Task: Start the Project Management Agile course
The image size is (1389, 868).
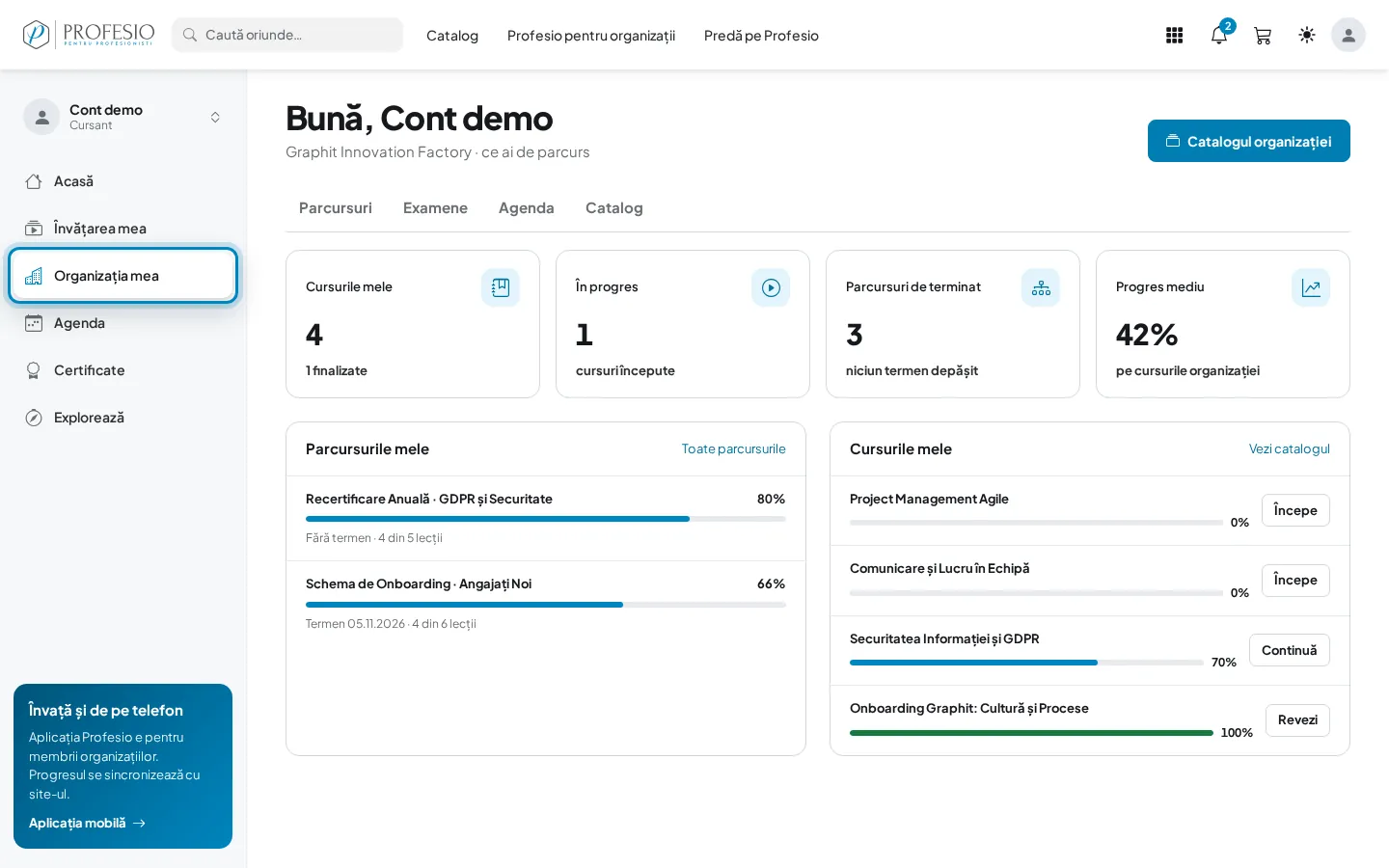Action: (x=1295, y=510)
